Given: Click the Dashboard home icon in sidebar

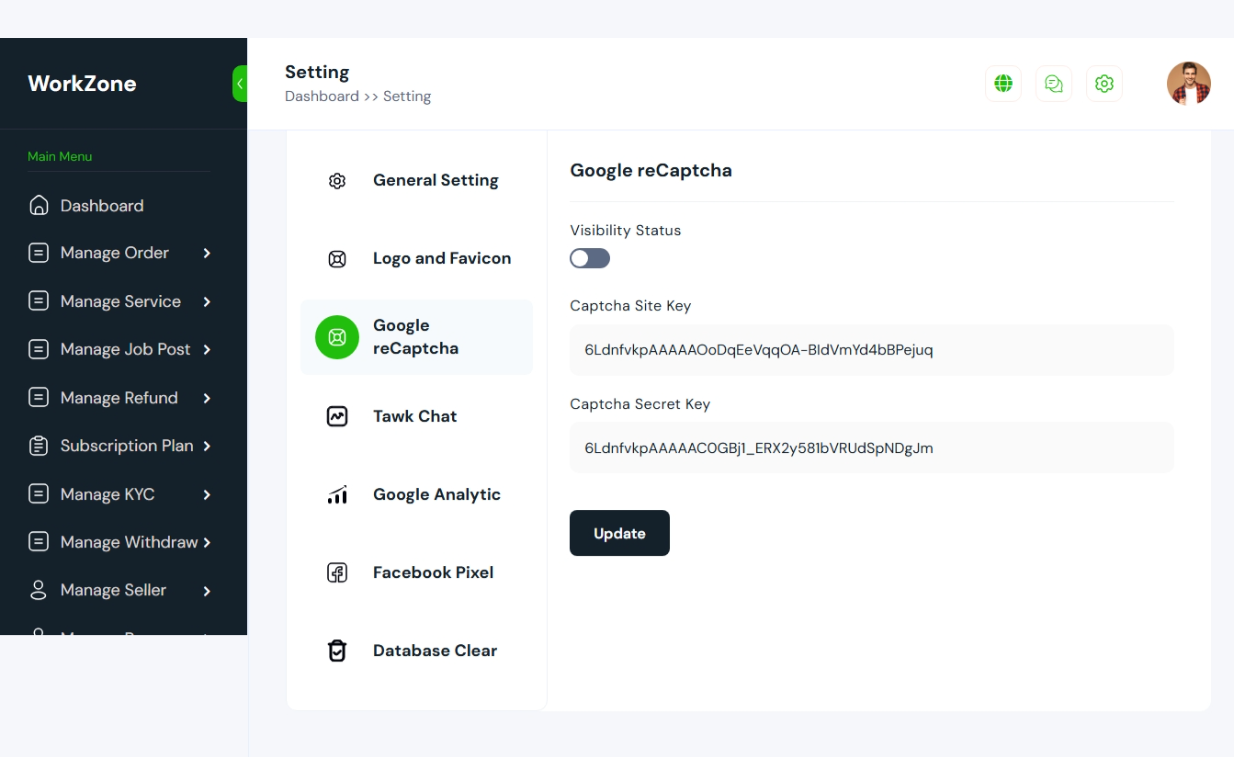Looking at the screenshot, I should coord(39,206).
